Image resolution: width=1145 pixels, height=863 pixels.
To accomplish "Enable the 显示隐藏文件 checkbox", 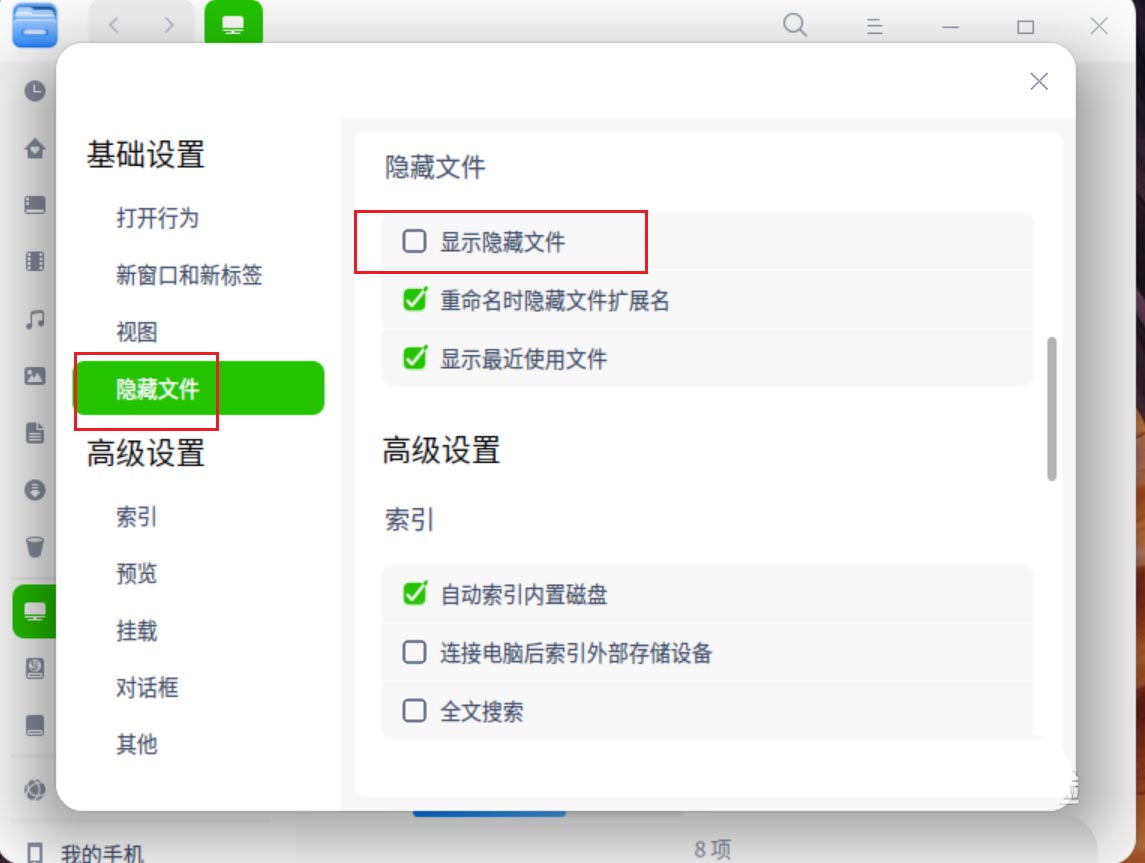I will pyautogui.click(x=414, y=241).
